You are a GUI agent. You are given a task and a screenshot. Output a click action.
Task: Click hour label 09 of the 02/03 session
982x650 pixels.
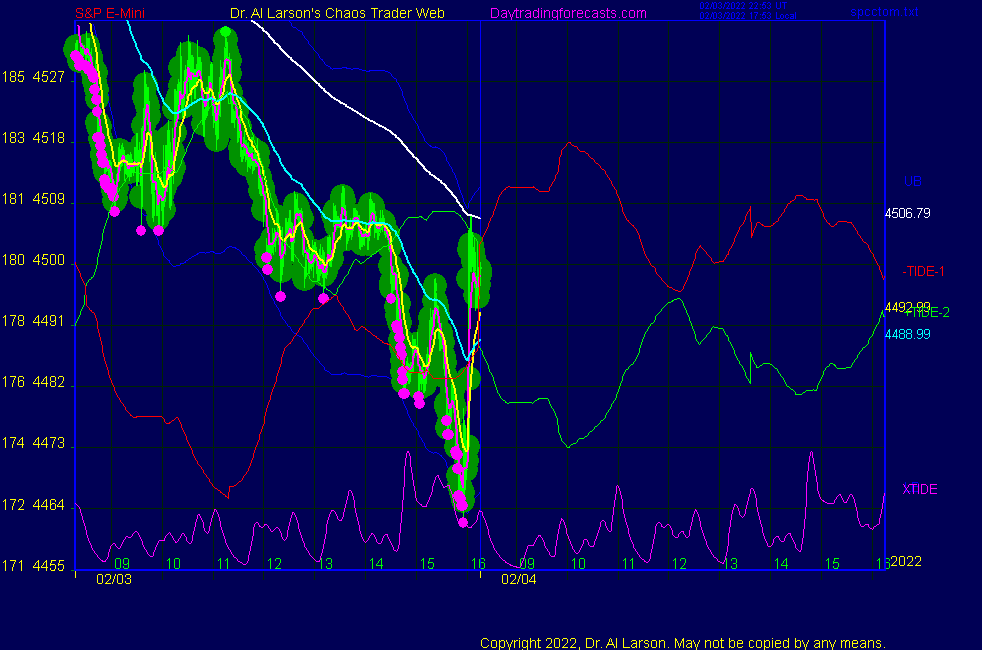(x=122, y=564)
